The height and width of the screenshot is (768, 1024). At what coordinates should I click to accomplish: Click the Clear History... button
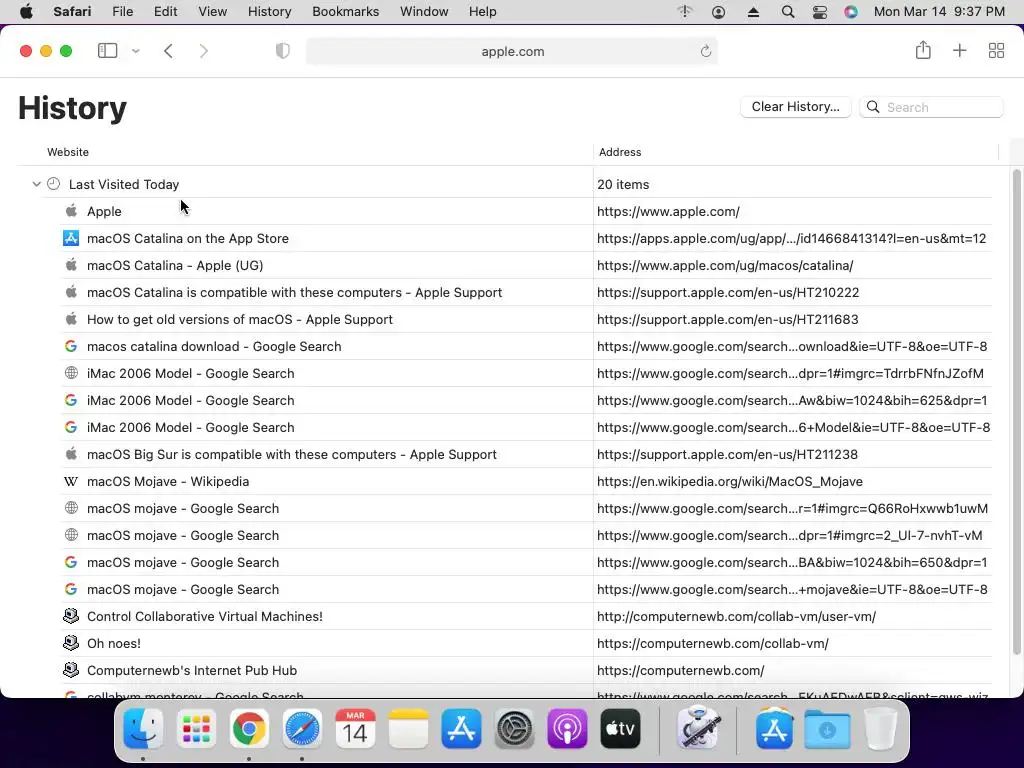(795, 107)
